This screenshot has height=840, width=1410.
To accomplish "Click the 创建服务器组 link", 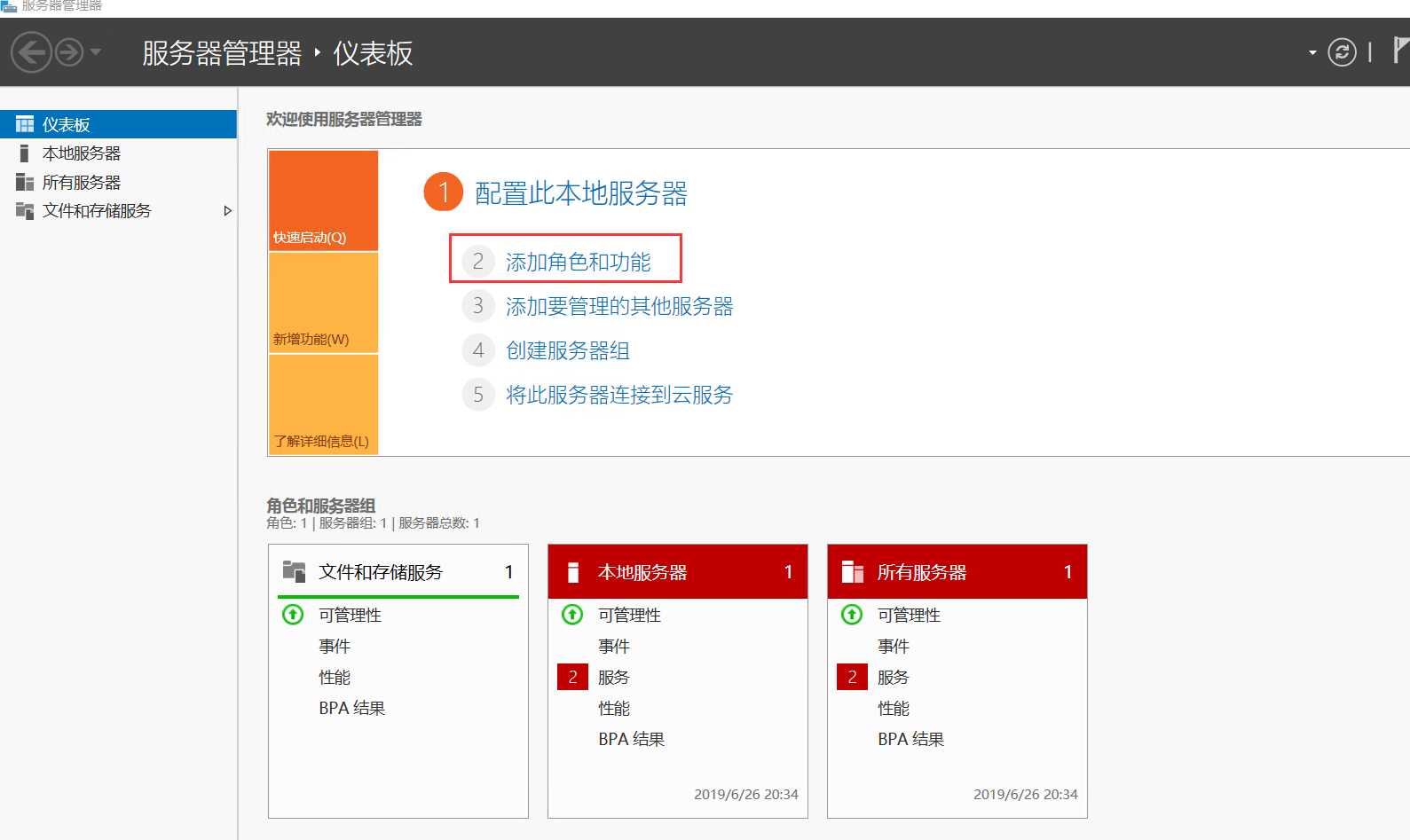I will 568,350.
